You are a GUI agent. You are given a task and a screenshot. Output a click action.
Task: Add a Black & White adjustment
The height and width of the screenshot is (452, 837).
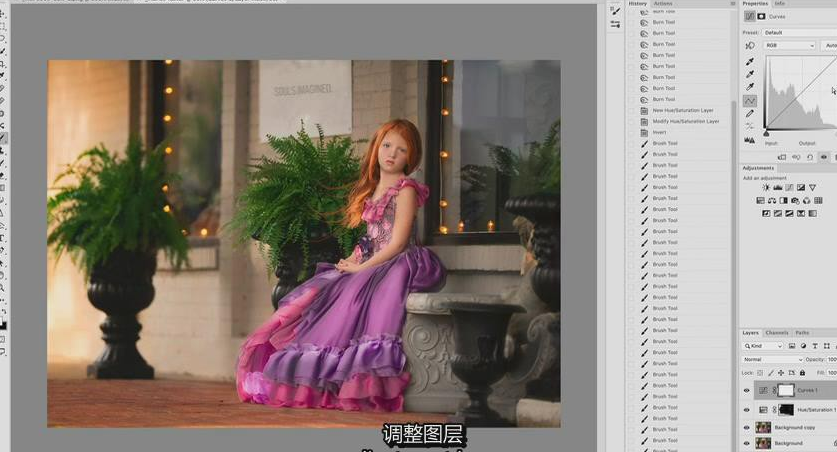pyautogui.click(x=784, y=201)
